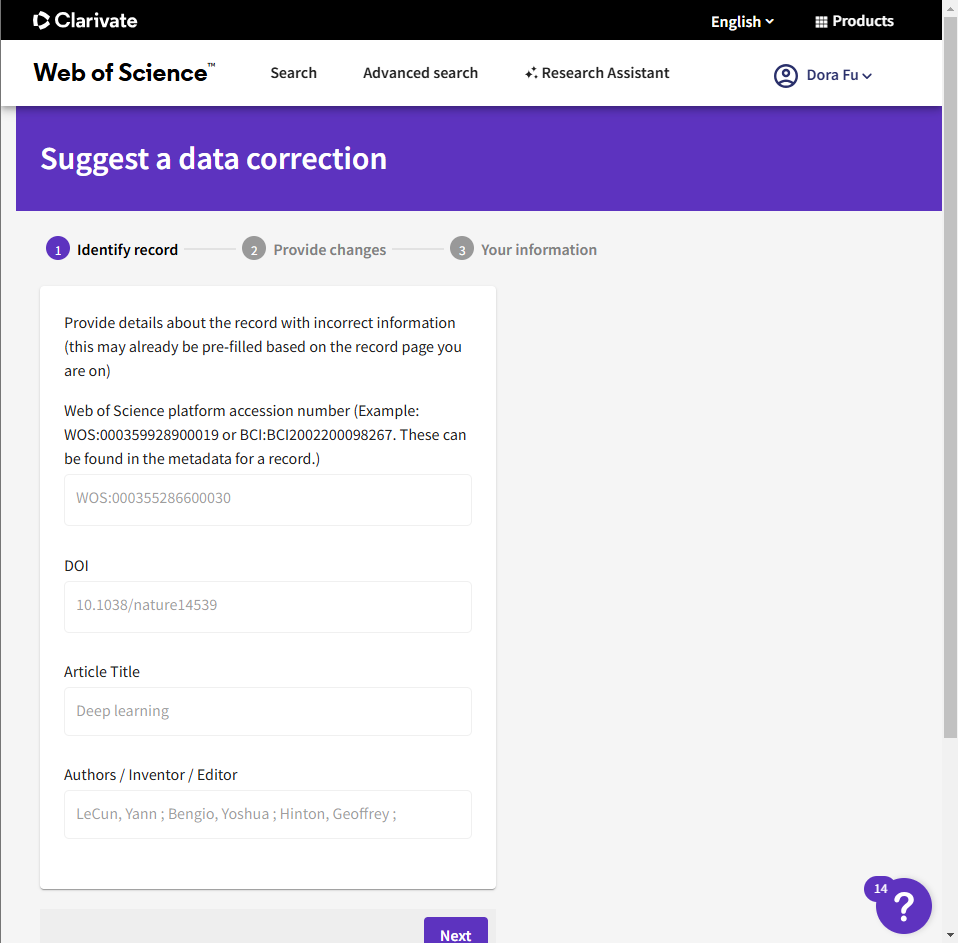The image size is (958, 943).
Task: Click step 2 circle Provide changes
Action: tap(254, 249)
